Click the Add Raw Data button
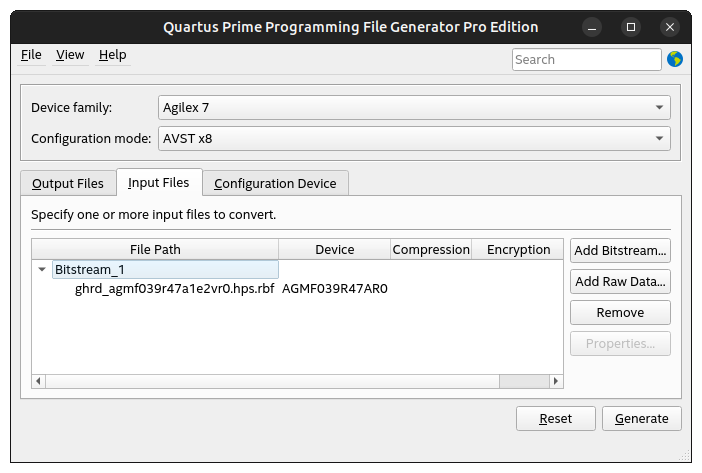 (x=620, y=282)
